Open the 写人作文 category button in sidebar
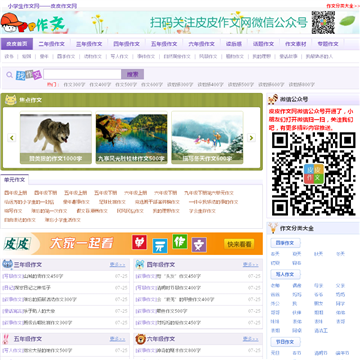360x360 pixels. pos(285,274)
